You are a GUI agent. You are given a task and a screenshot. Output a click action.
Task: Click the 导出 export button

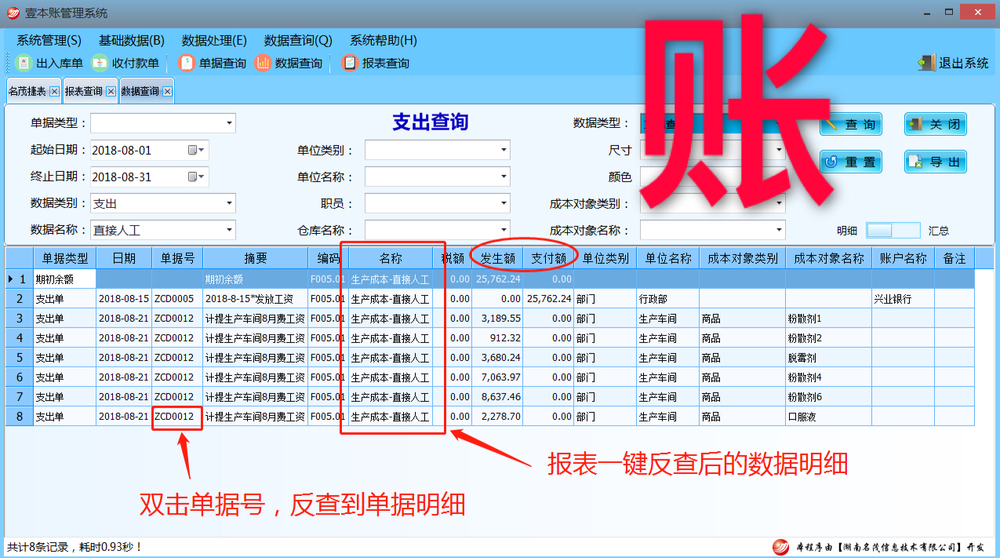coord(935,162)
